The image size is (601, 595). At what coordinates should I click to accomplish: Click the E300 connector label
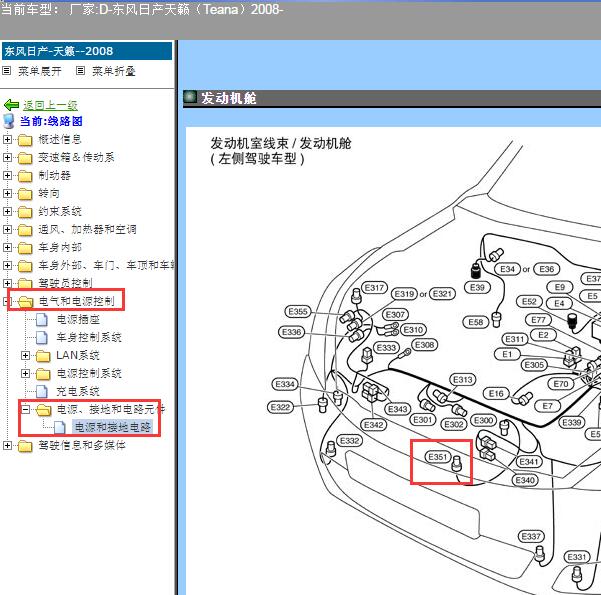484,420
